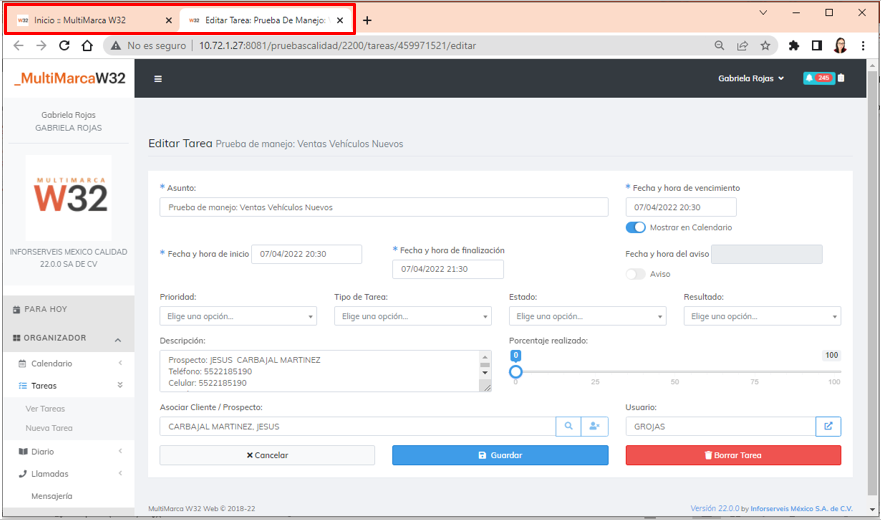881x520 pixels.
Task: Turn off 'Mostrar en Calendario' switch
Action: click(x=635, y=227)
